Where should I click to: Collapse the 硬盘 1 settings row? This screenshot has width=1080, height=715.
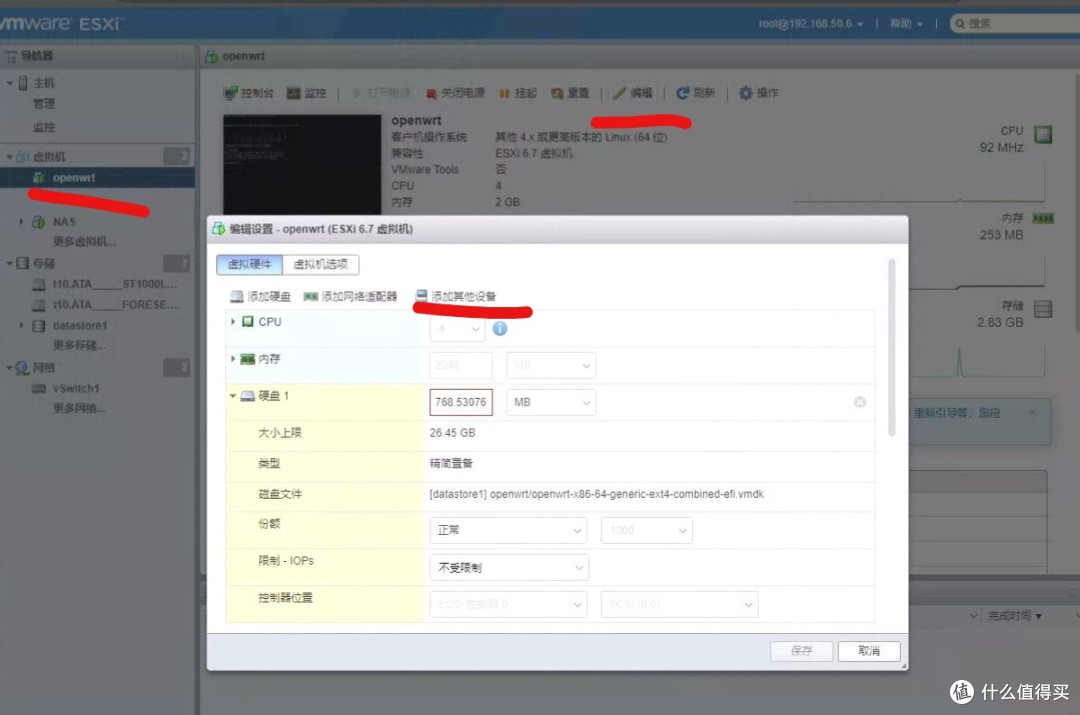tap(233, 396)
